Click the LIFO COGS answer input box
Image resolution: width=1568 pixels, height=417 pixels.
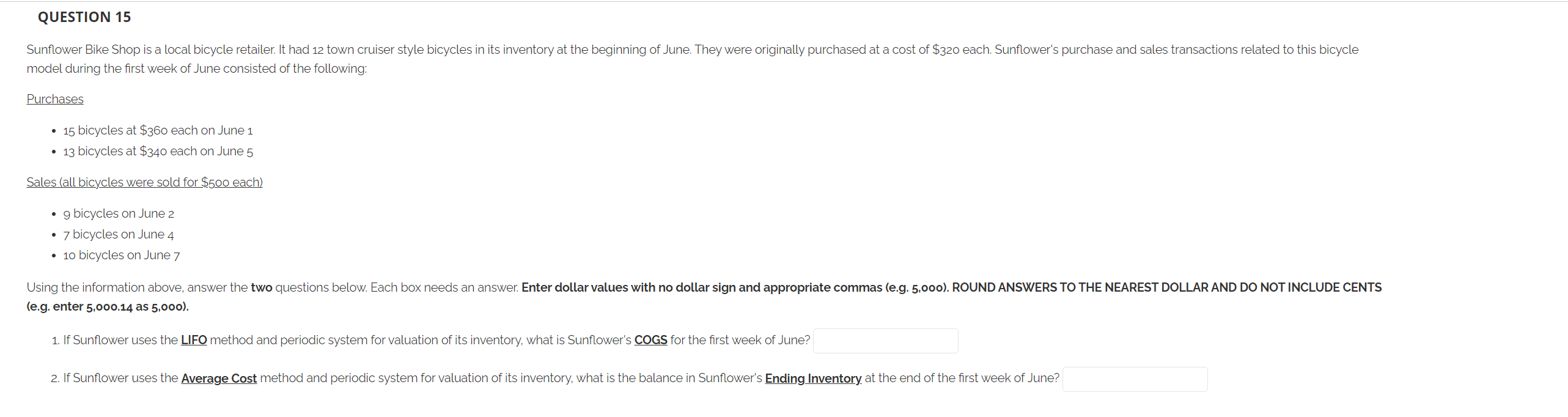point(885,341)
